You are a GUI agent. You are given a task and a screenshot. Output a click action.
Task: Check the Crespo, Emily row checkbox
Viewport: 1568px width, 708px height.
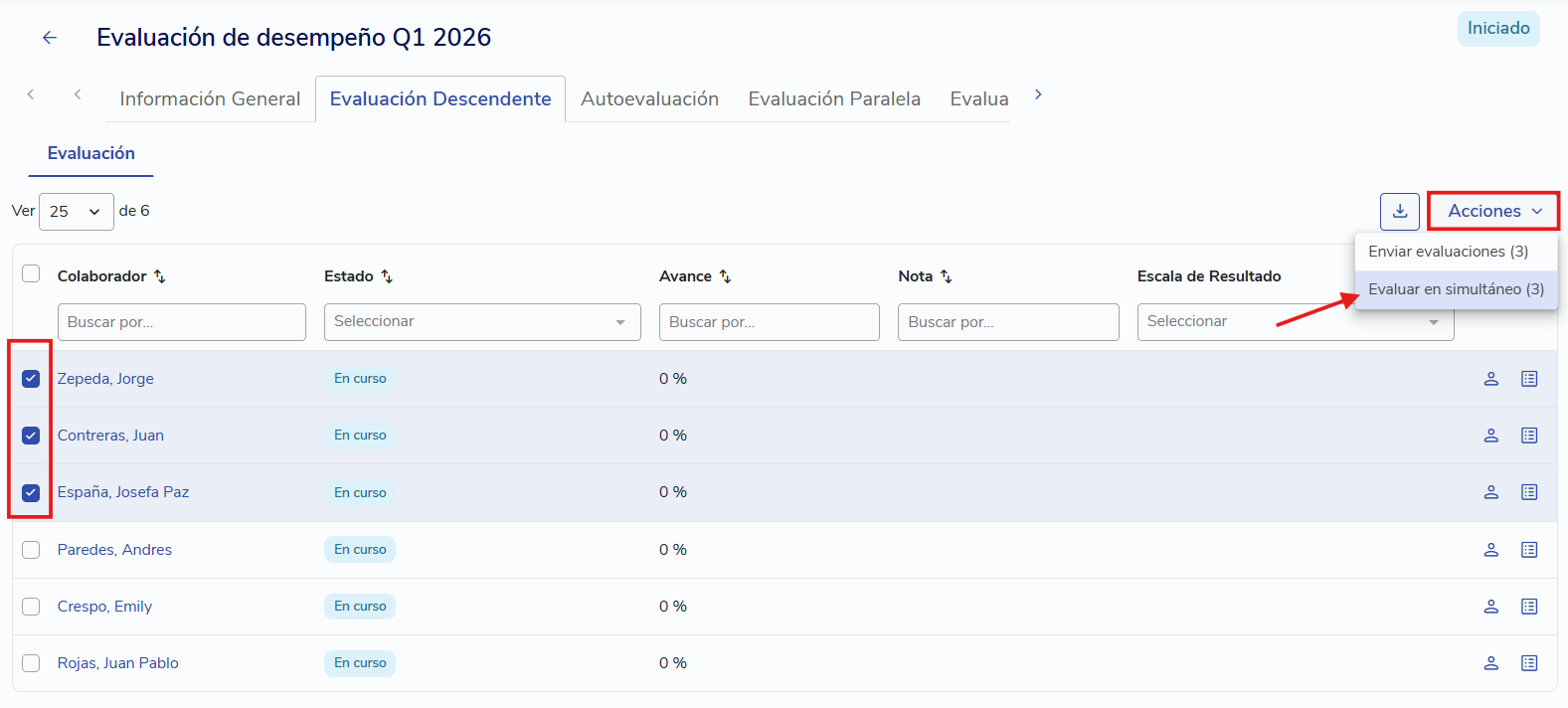pyautogui.click(x=31, y=607)
